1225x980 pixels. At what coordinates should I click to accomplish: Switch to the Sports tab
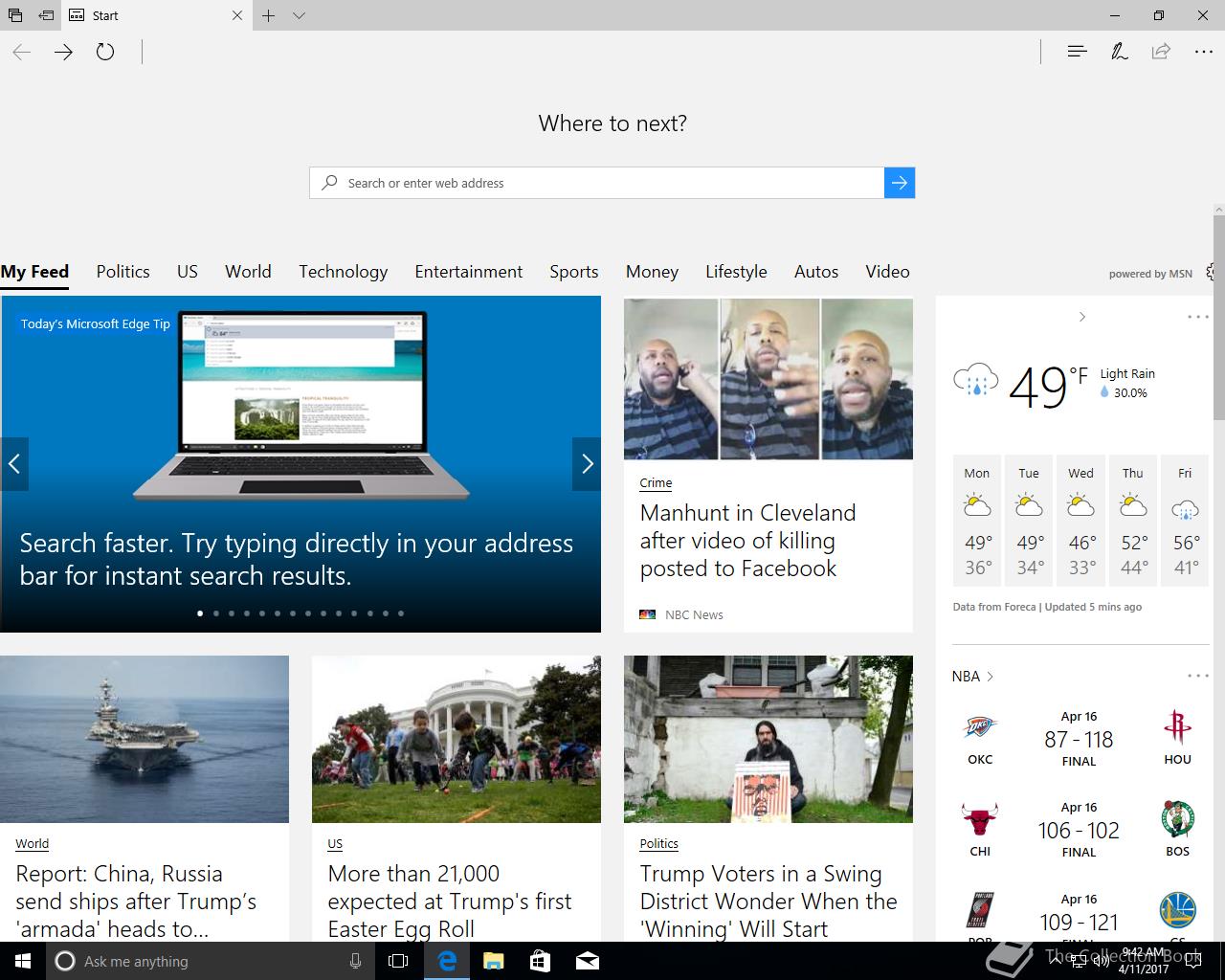point(574,272)
